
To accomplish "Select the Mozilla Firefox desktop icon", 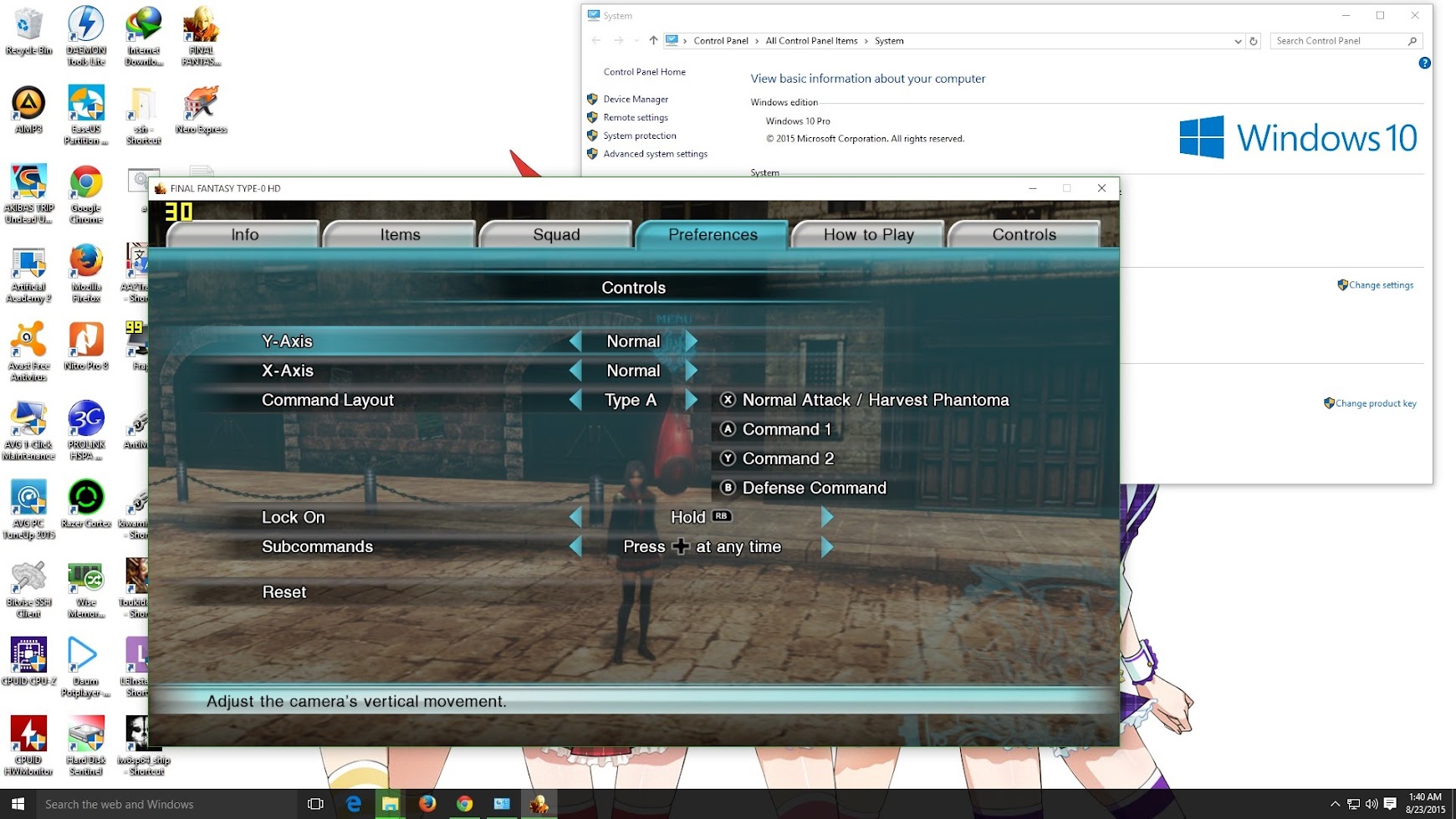I will (86, 273).
